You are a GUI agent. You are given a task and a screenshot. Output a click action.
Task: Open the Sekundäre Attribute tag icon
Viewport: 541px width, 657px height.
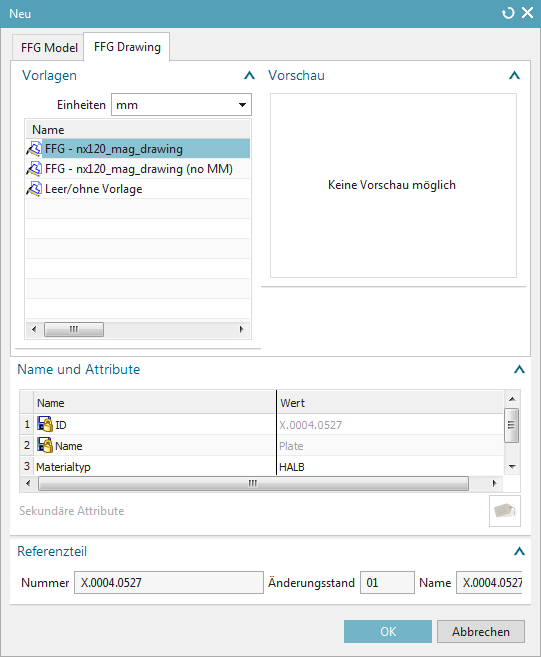[x=505, y=511]
